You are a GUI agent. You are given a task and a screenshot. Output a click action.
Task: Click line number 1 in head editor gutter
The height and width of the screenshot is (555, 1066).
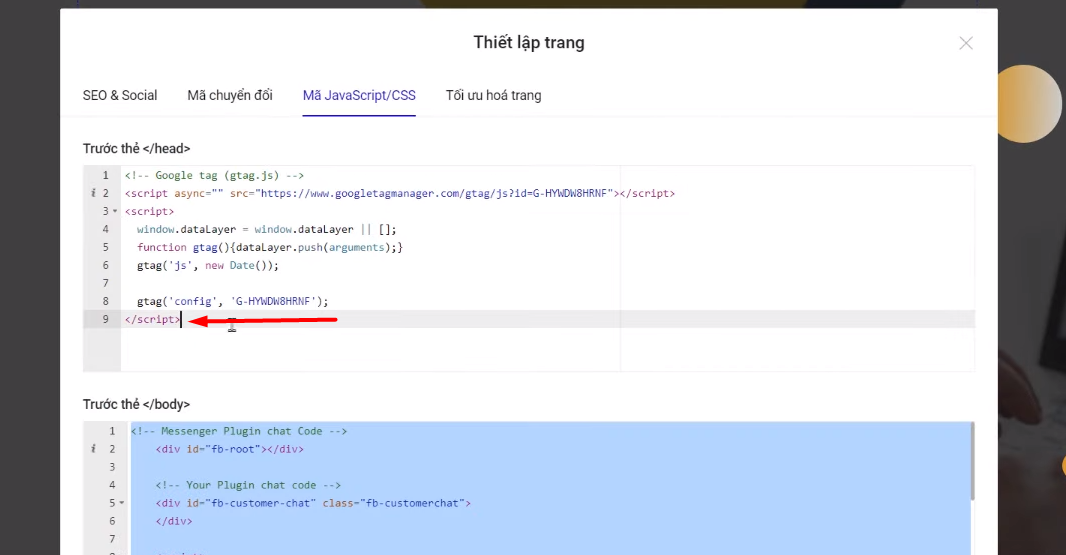(x=105, y=176)
